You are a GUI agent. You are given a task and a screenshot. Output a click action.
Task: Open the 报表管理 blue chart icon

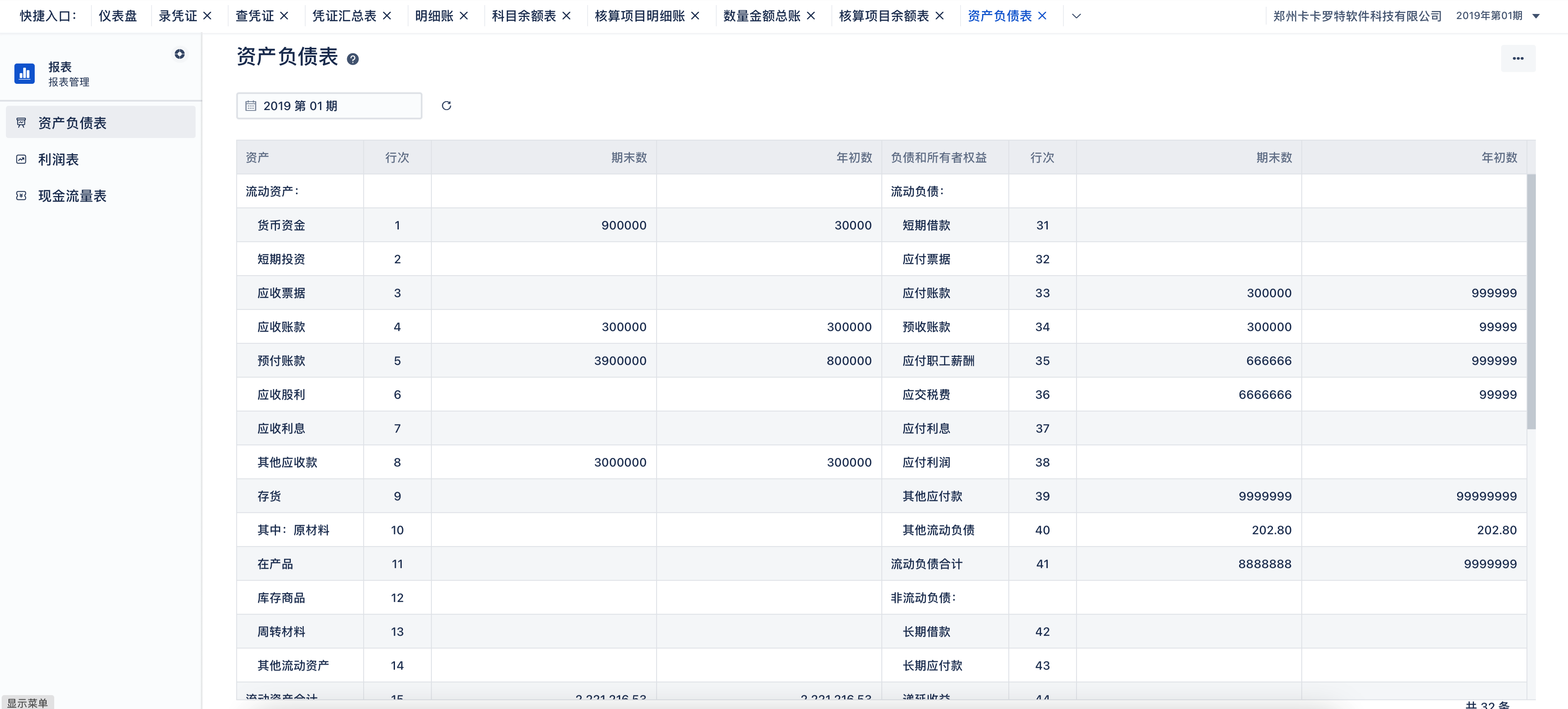(x=25, y=73)
